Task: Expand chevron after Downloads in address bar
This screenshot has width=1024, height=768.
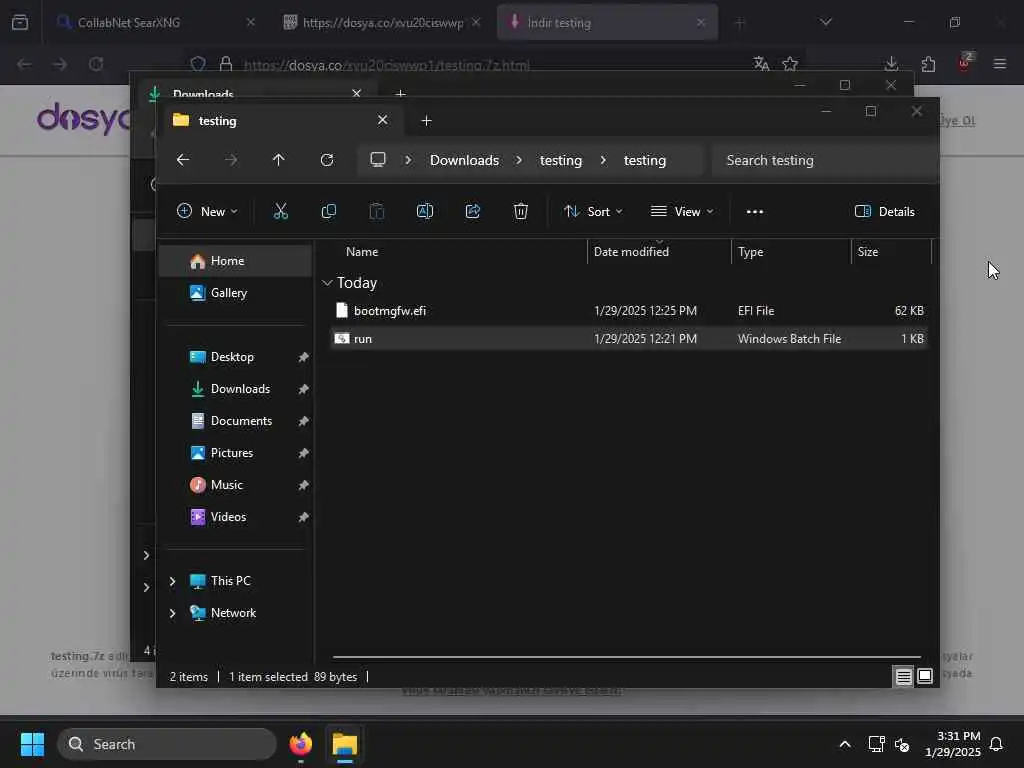Action: tap(519, 160)
